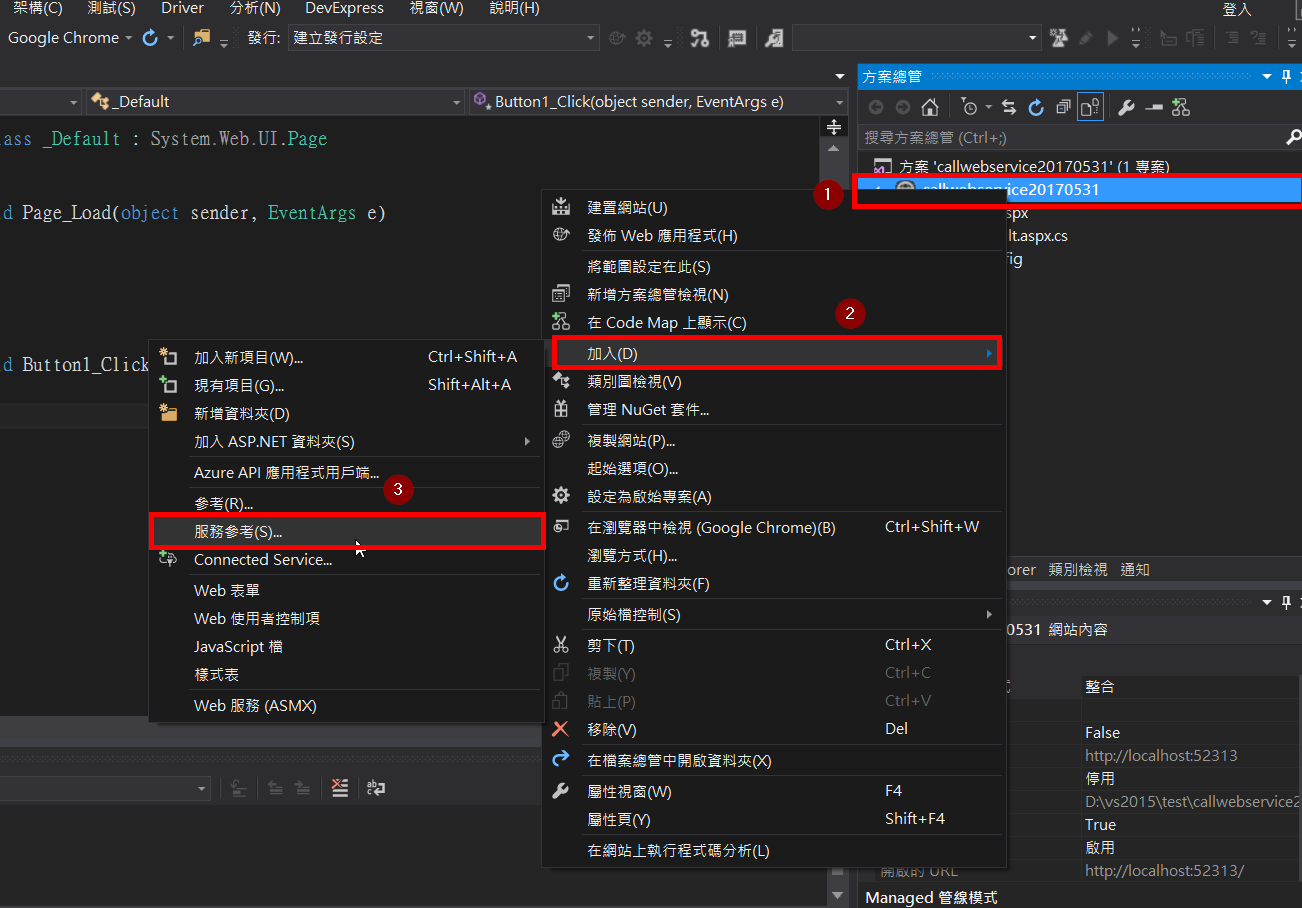Click the publish settings gear icon
The image size is (1302, 908).
pyautogui.click(x=645, y=38)
